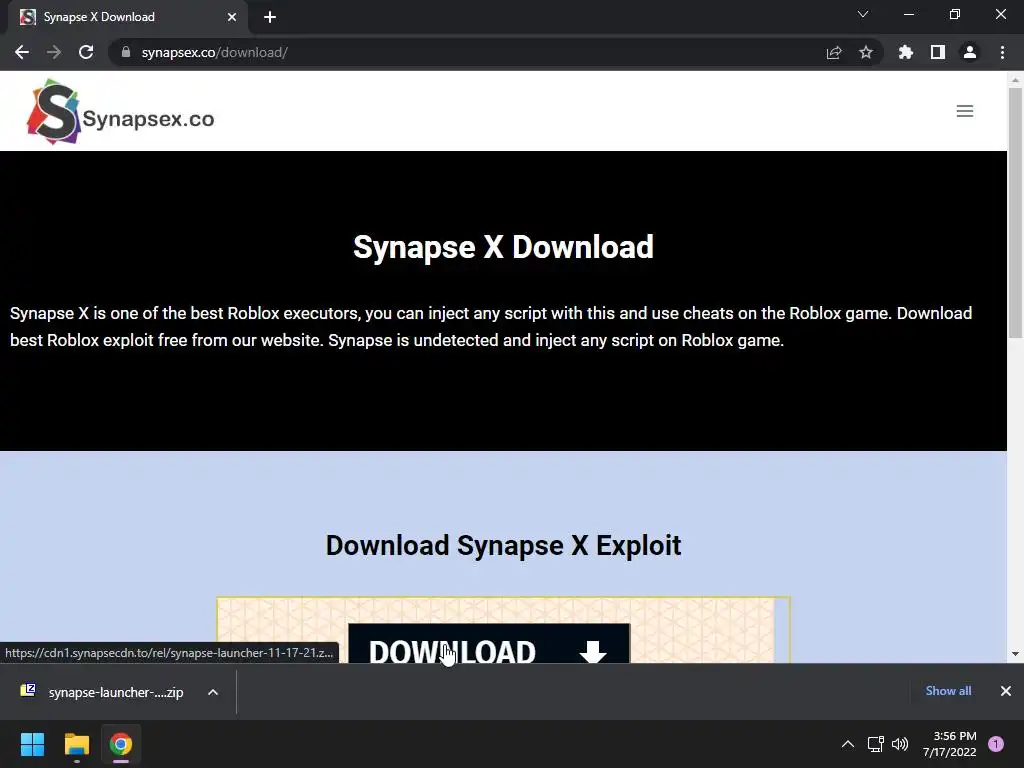Open network settings from the tray
Viewport: 1024px width, 768px height.
876,744
